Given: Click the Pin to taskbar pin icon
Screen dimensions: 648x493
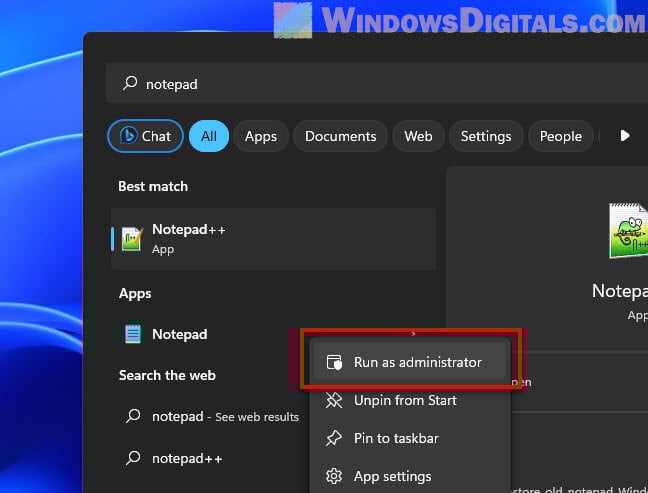Looking at the screenshot, I should tap(334, 438).
